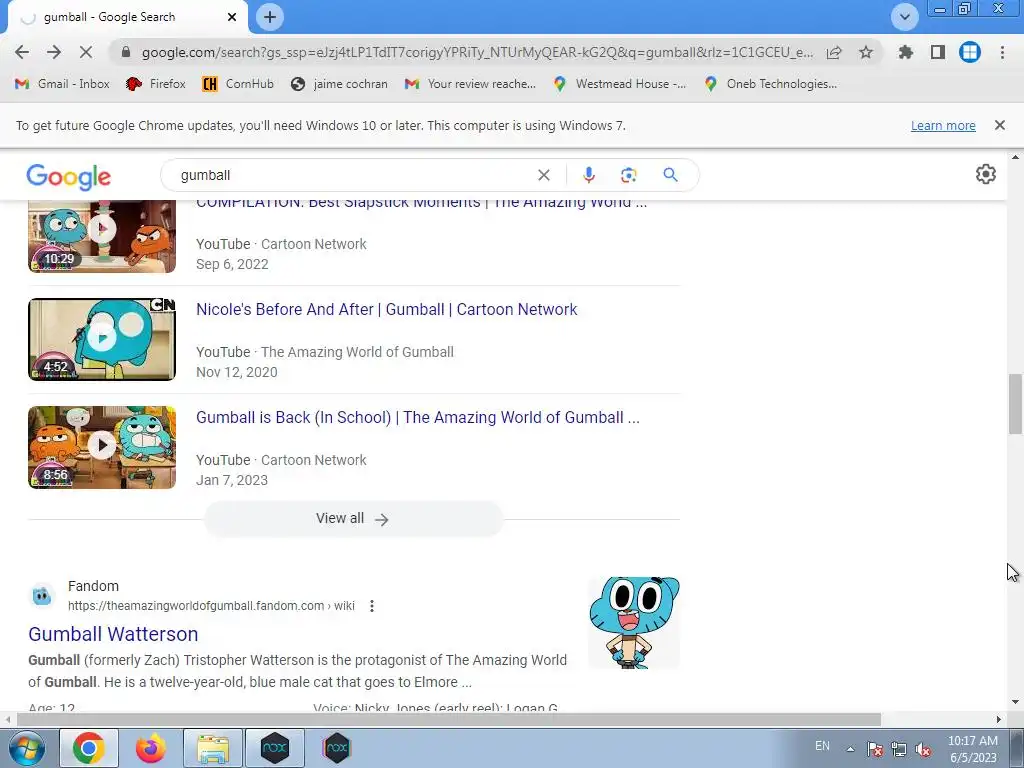Open the Windows Start menu
1024x768 pixels.
coord(26,748)
